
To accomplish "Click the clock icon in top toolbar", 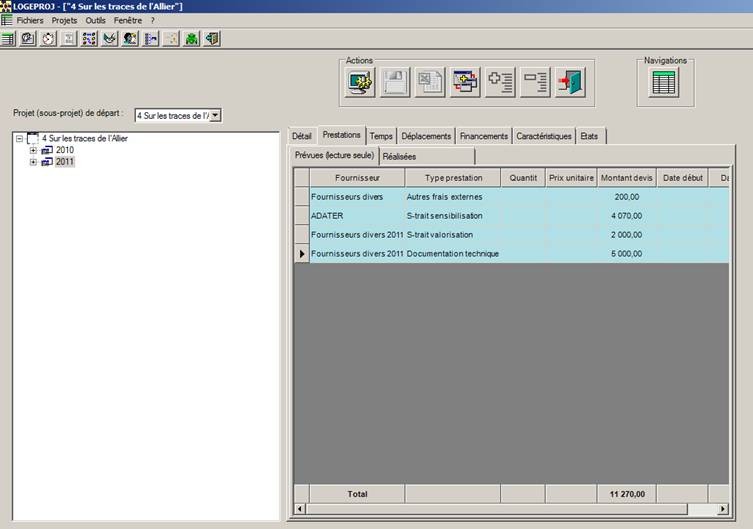I will (x=49, y=39).
